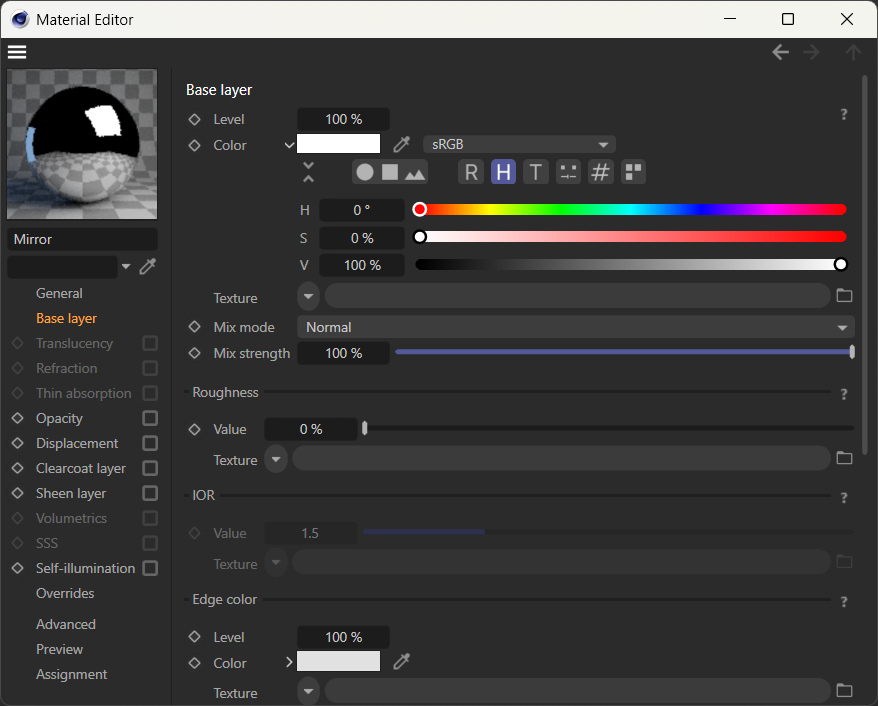Toggle the Self-illumination checkbox

(x=150, y=568)
